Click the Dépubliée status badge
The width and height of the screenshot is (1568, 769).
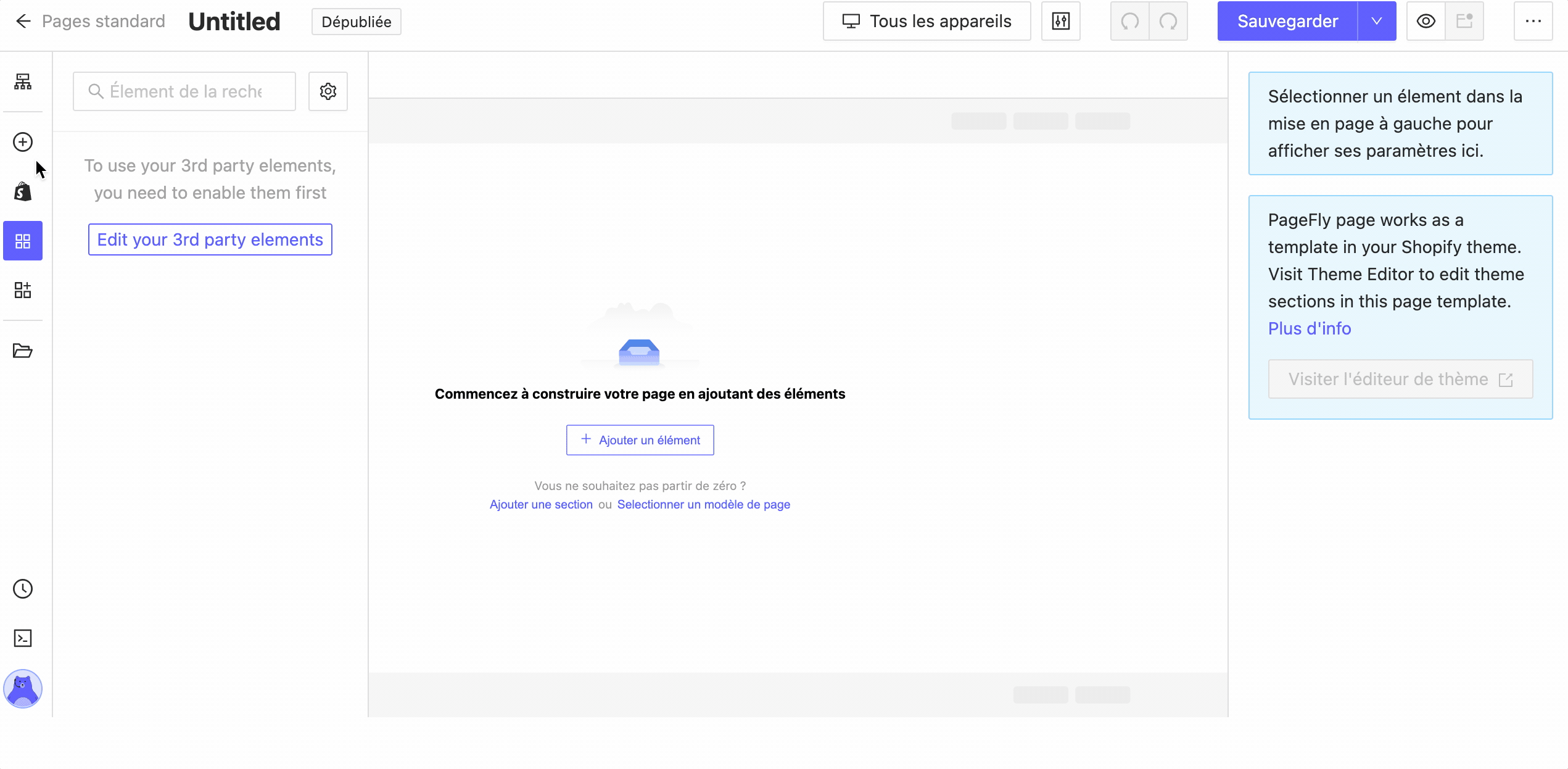[357, 22]
